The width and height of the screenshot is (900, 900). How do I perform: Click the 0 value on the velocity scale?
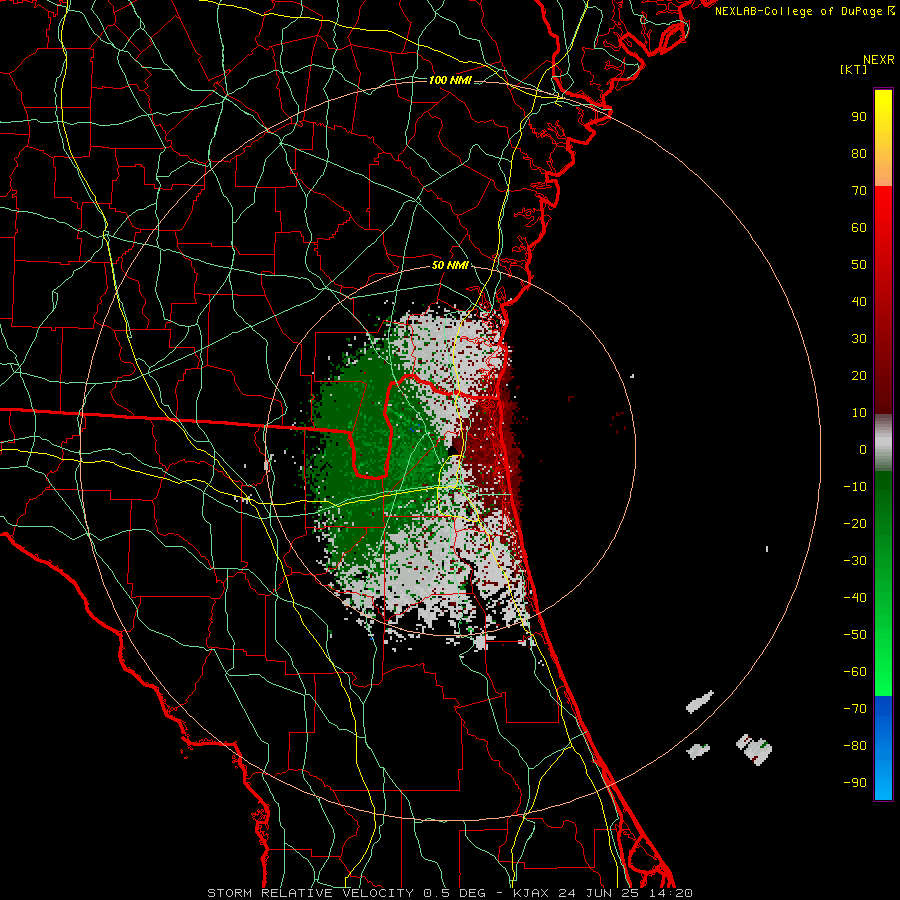863,449
